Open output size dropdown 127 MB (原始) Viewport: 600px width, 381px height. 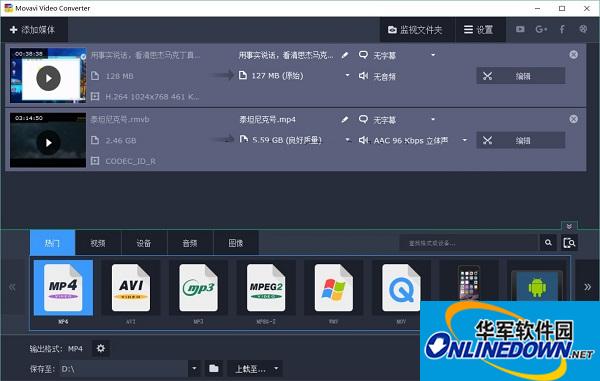(347, 75)
